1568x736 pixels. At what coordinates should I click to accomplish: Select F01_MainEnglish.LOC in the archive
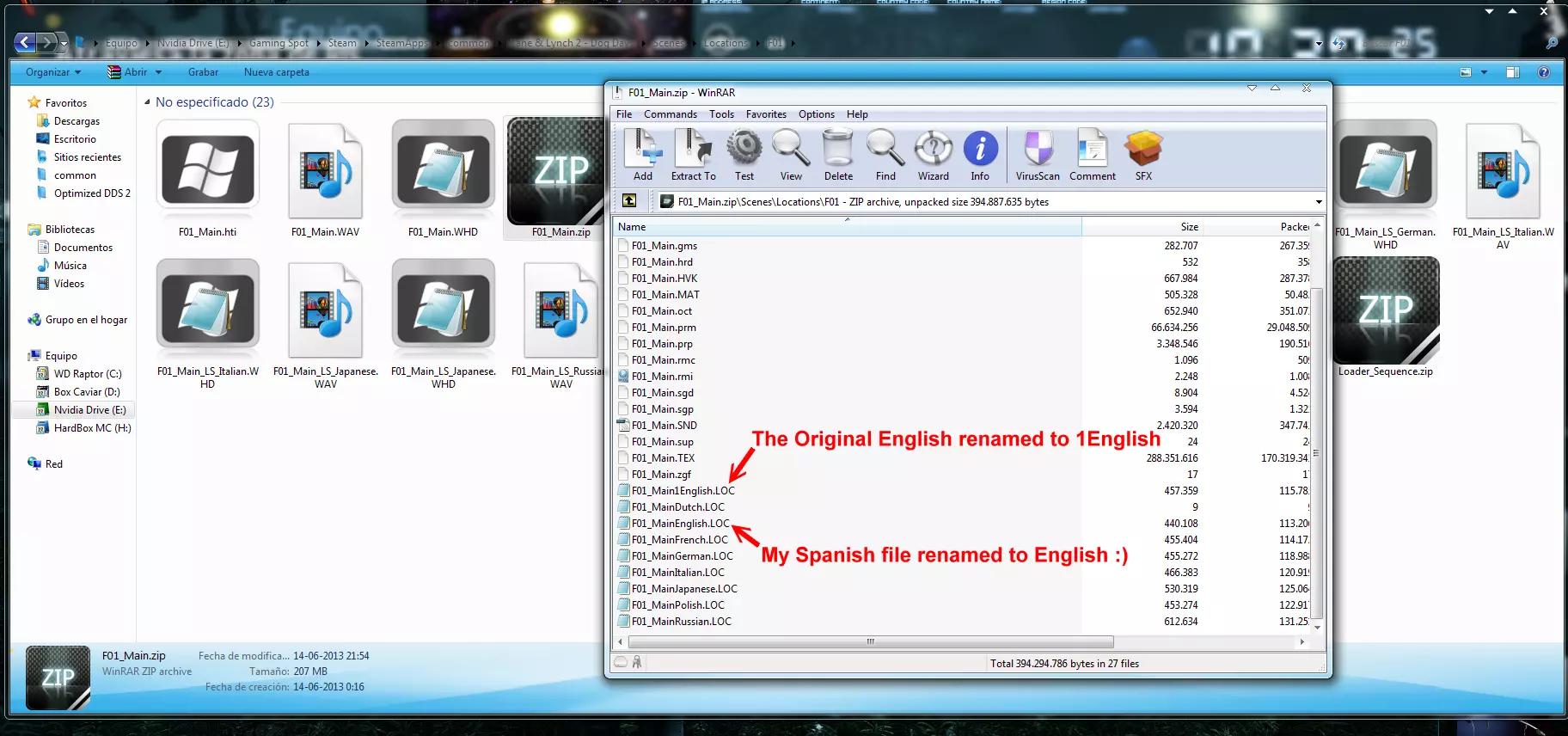pos(680,524)
